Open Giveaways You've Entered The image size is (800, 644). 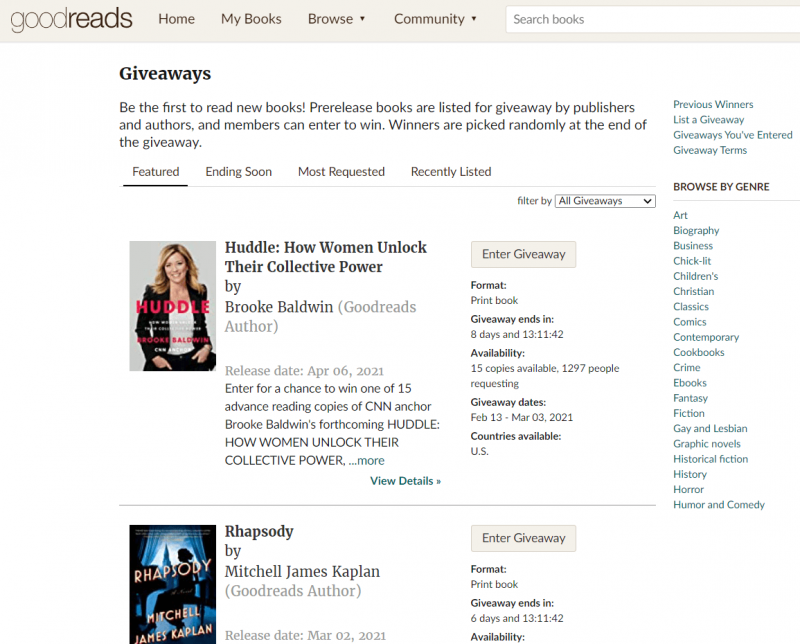[733, 134]
